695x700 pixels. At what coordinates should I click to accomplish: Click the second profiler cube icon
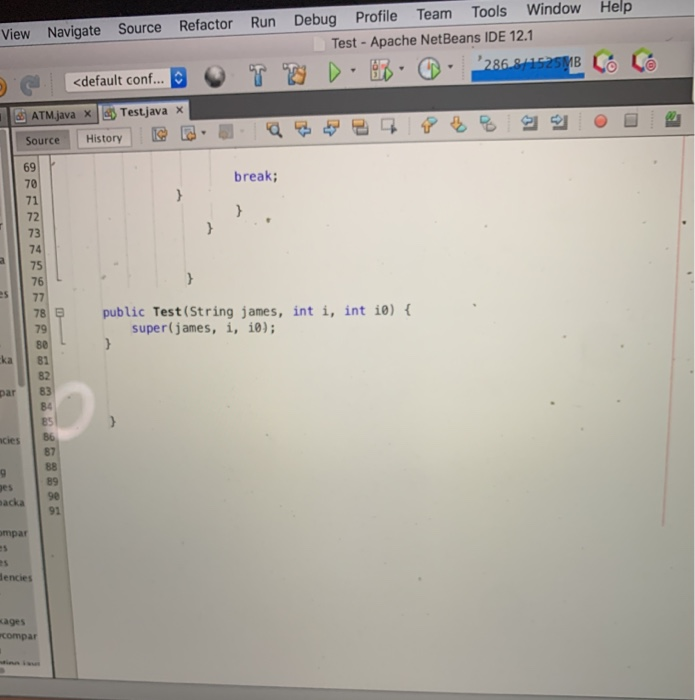[644, 61]
